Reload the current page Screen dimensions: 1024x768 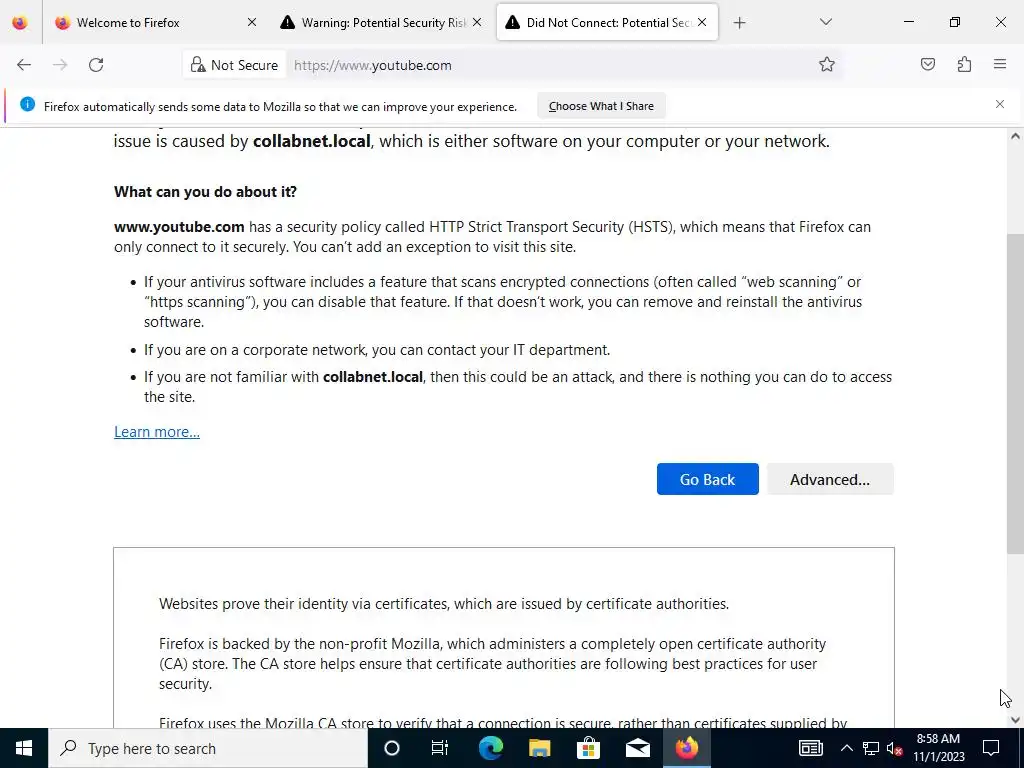(96, 65)
